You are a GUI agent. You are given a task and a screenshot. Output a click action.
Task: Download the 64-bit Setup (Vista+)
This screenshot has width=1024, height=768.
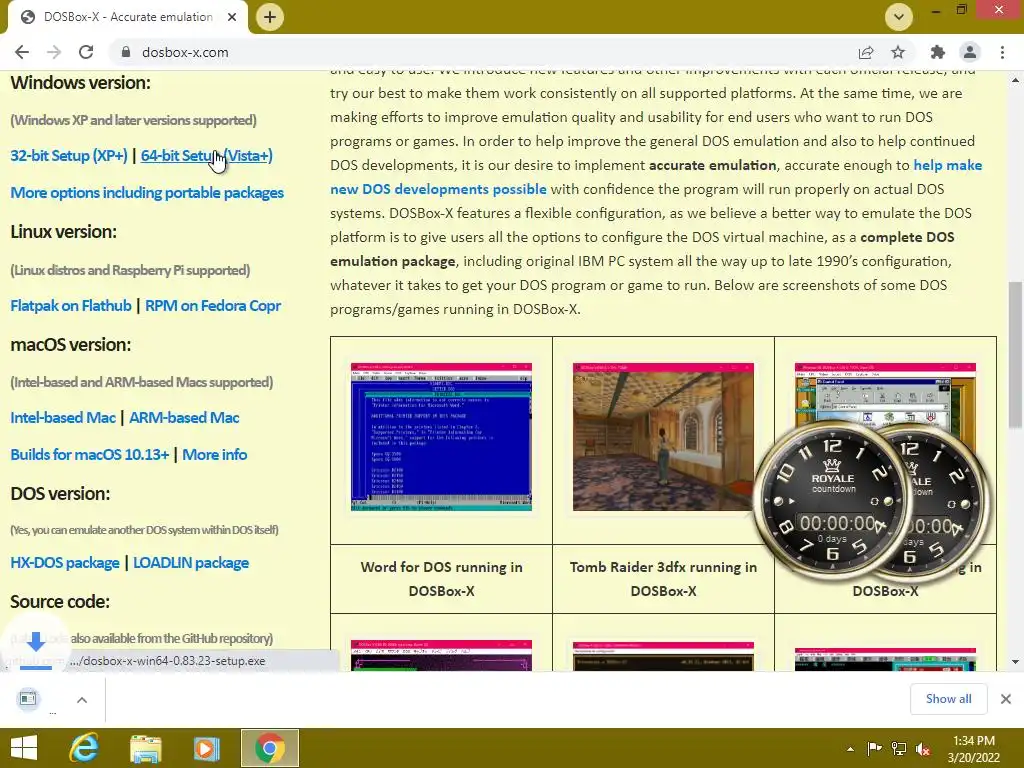pyautogui.click(x=206, y=155)
